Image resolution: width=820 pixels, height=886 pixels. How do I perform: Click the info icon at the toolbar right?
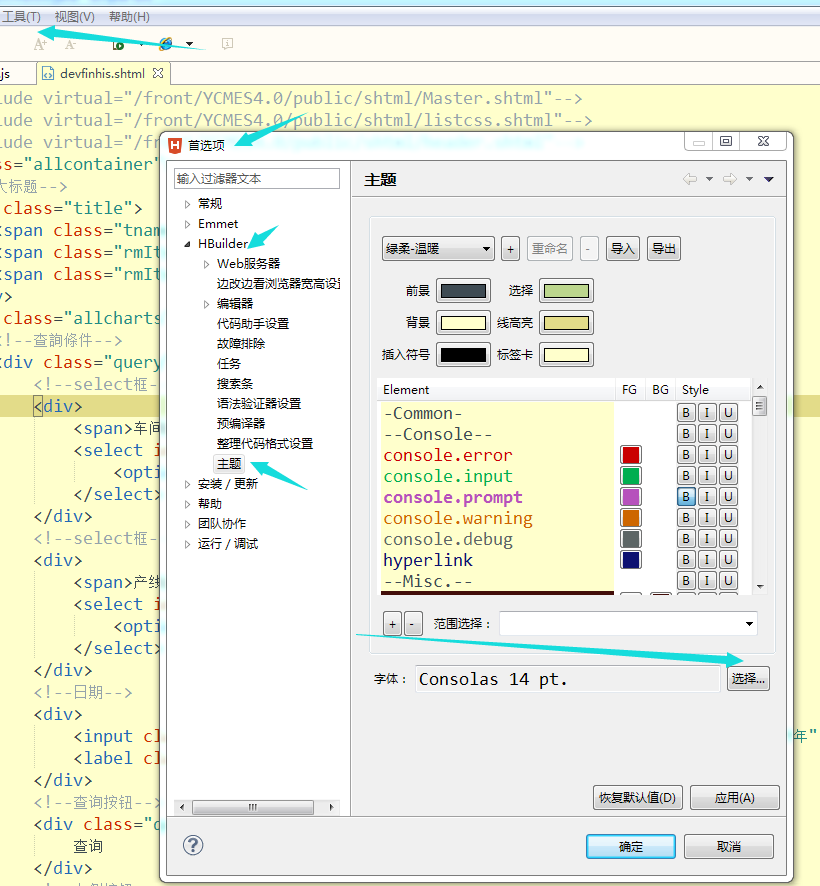[x=225, y=44]
